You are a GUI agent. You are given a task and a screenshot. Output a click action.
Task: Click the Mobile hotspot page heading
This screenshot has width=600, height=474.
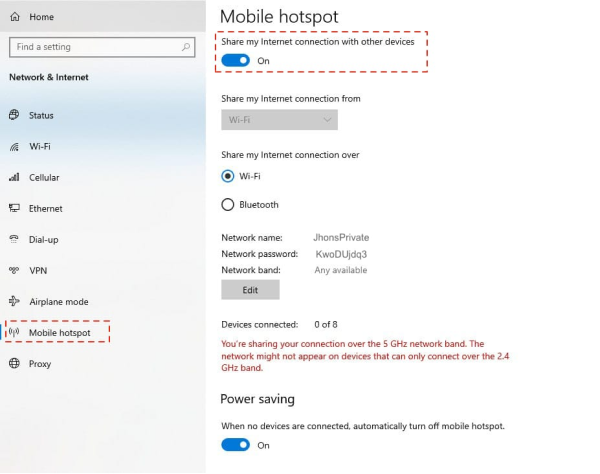tap(279, 16)
